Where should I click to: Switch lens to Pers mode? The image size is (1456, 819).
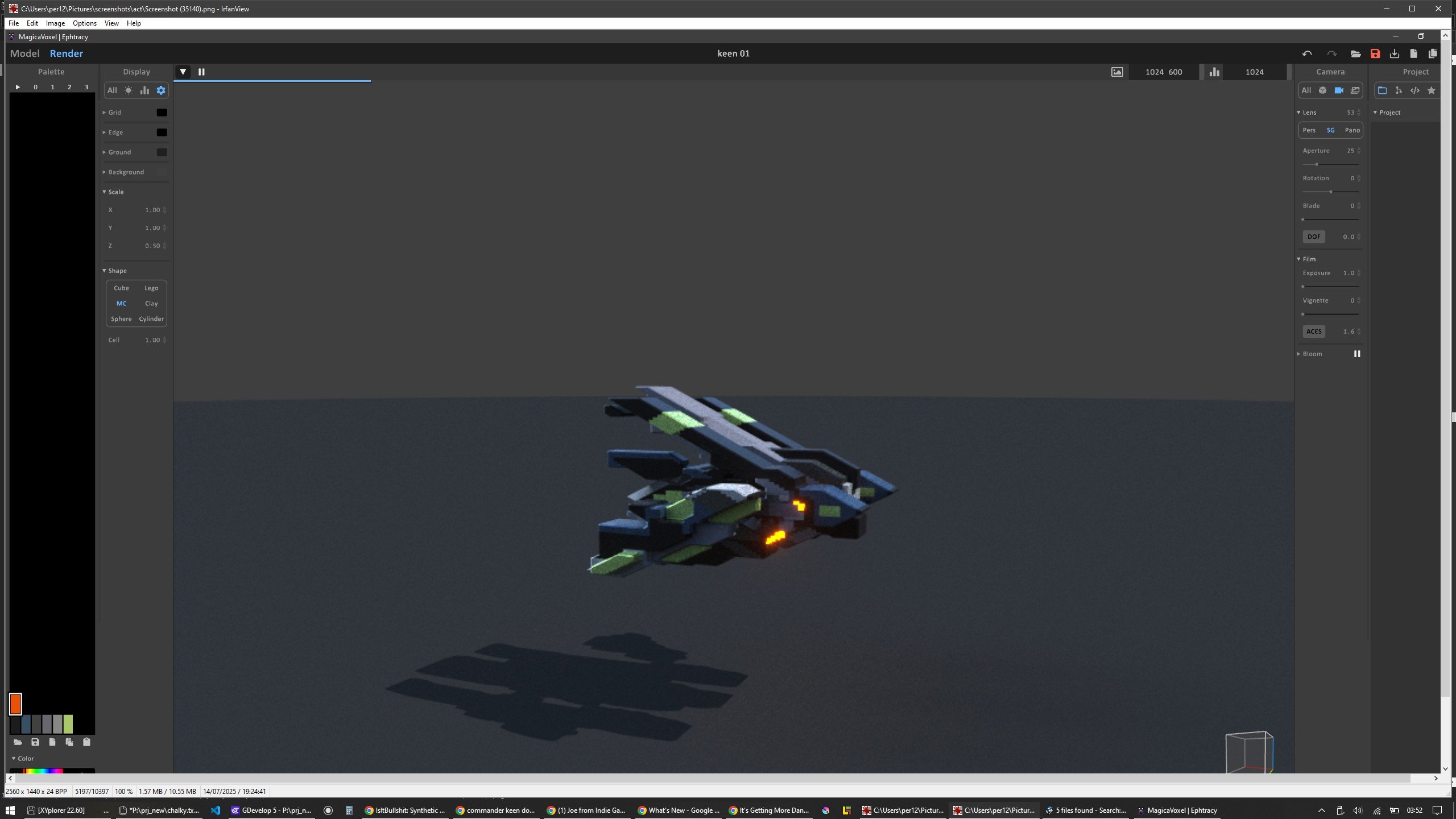tap(1309, 130)
